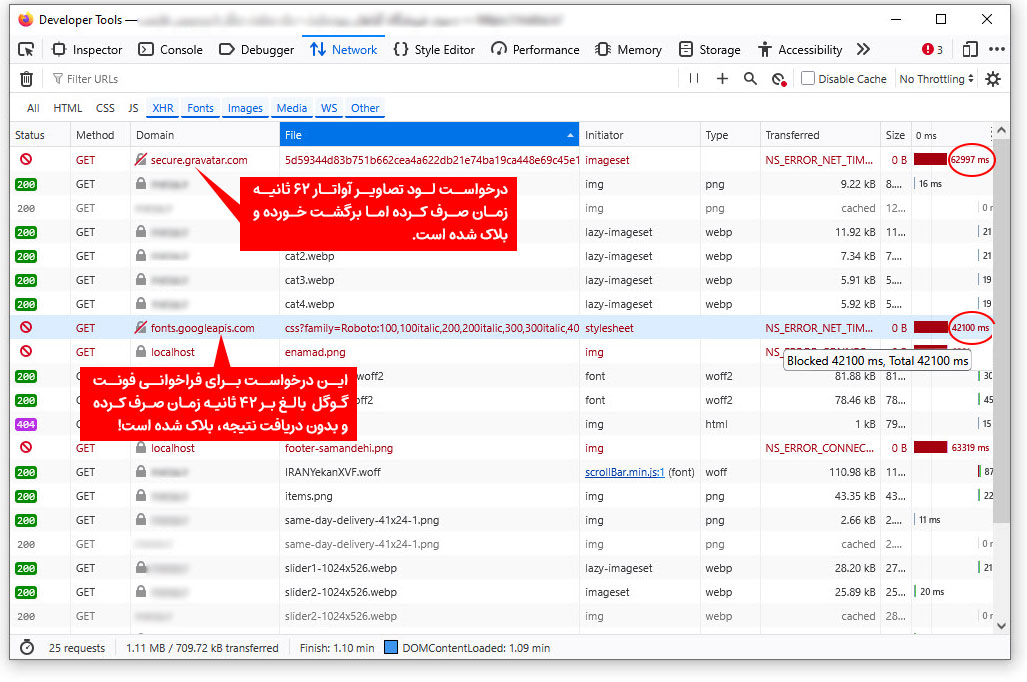Click the plus icon in Network toolbar
The image size is (1027, 682).
point(722,79)
